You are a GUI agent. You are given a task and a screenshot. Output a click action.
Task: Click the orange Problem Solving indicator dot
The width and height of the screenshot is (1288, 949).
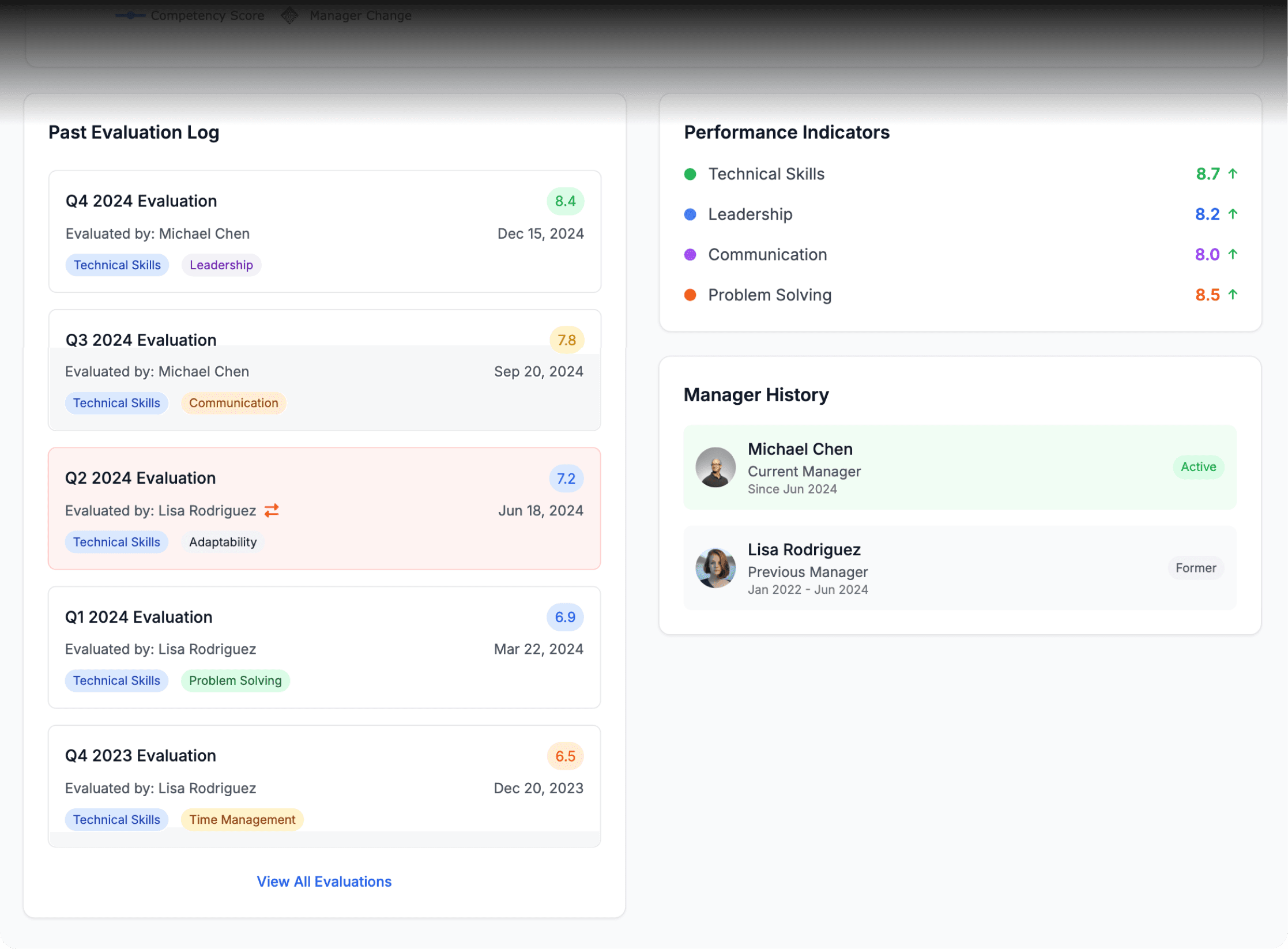click(x=690, y=295)
